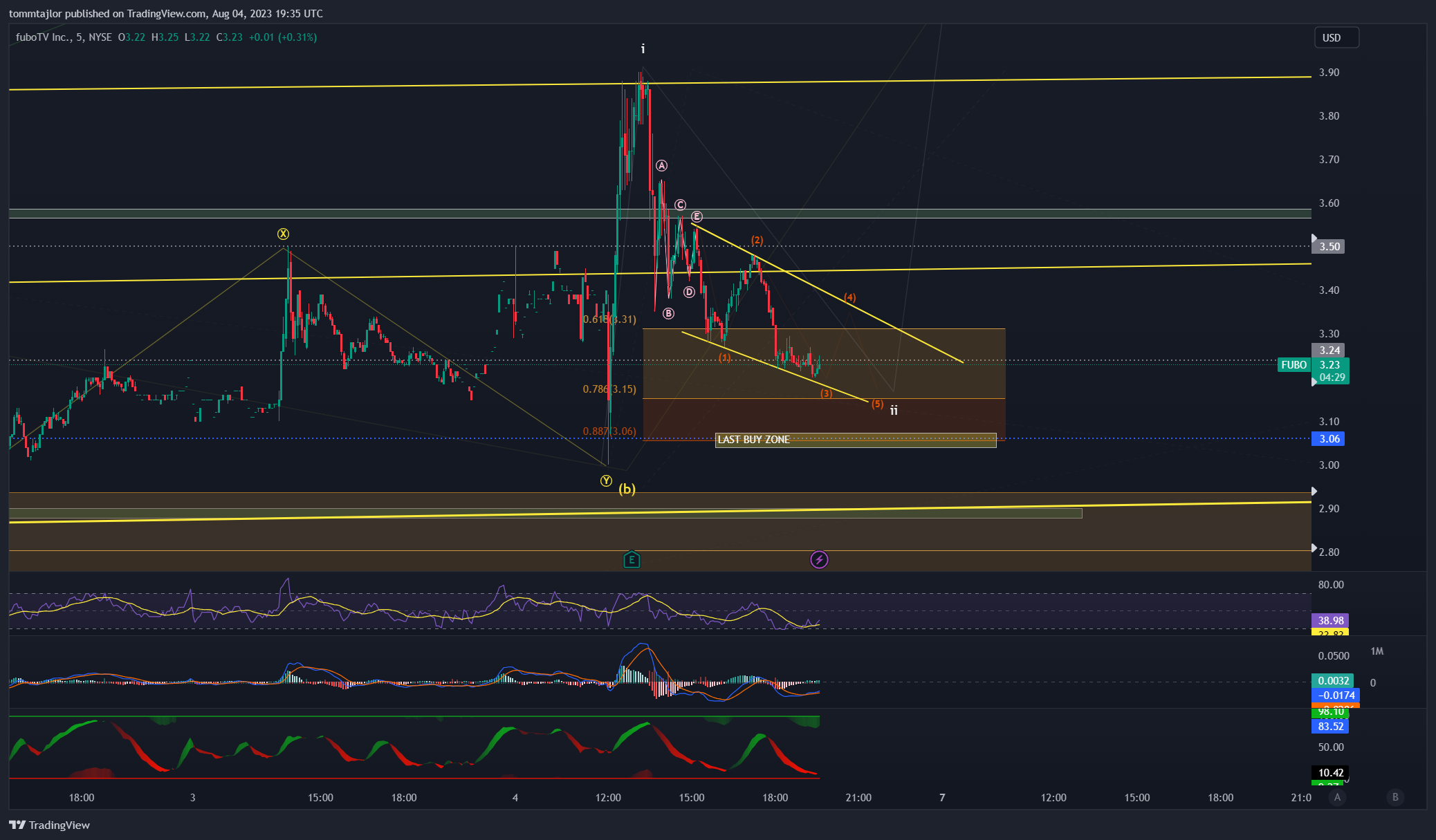Click the wave i label at the top
Screen dimensions: 1436x840
pos(643,48)
